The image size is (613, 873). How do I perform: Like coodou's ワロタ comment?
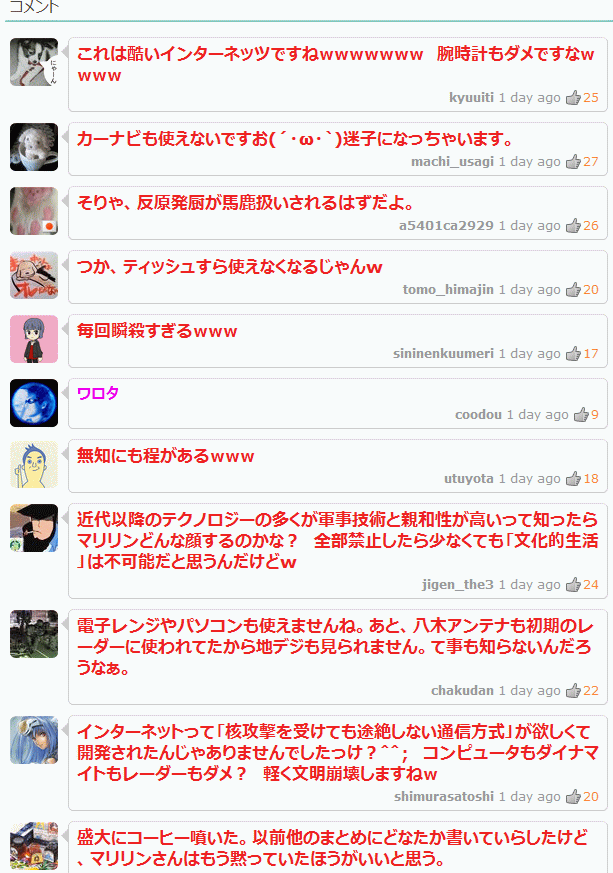pyautogui.click(x=581, y=415)
